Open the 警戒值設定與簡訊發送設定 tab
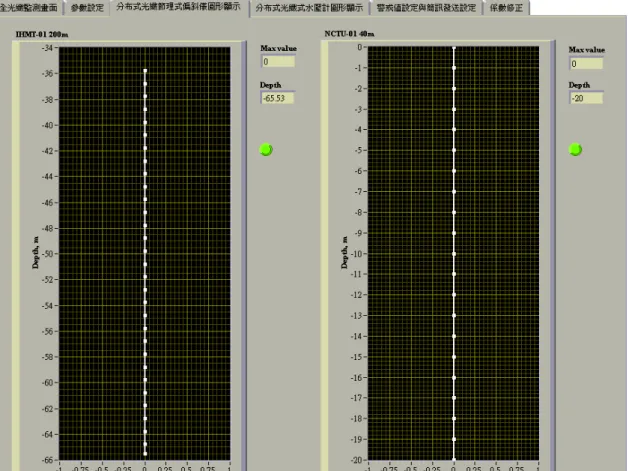The image size is (629, 471). (426, 8)
